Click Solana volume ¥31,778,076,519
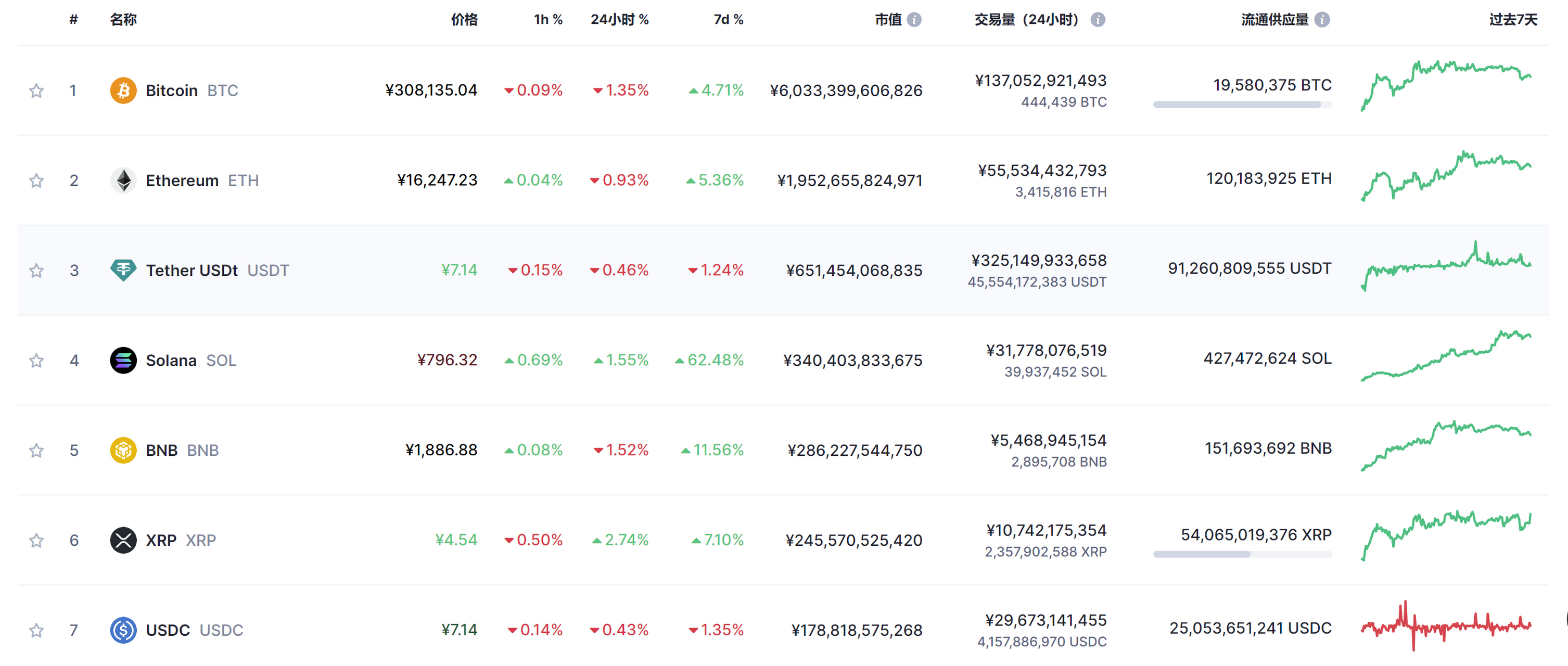This screenshot has width=1568, height=666. coord(1047,351)
